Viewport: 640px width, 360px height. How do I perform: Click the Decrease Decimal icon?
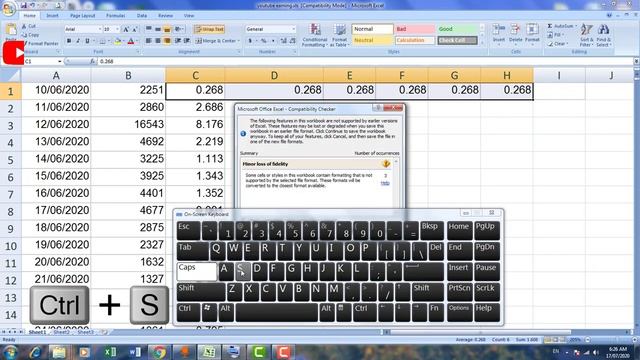pos(292,41)
